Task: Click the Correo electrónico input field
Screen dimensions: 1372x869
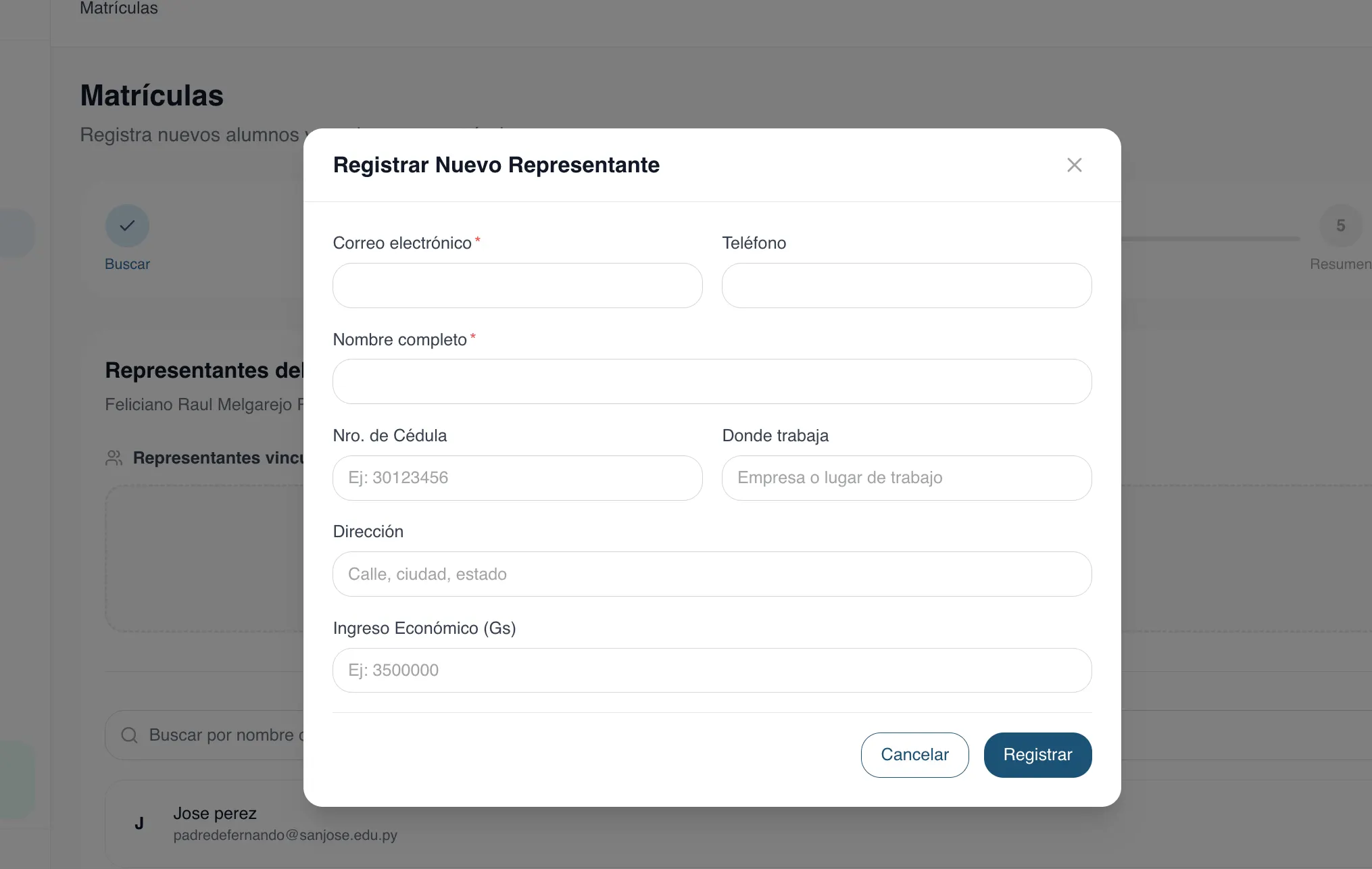Action: 517,285
